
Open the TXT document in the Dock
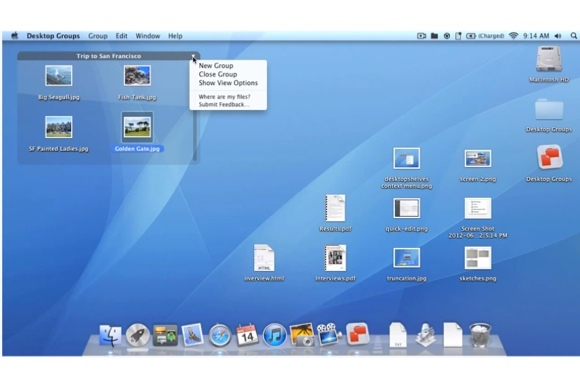coord(398,335)
